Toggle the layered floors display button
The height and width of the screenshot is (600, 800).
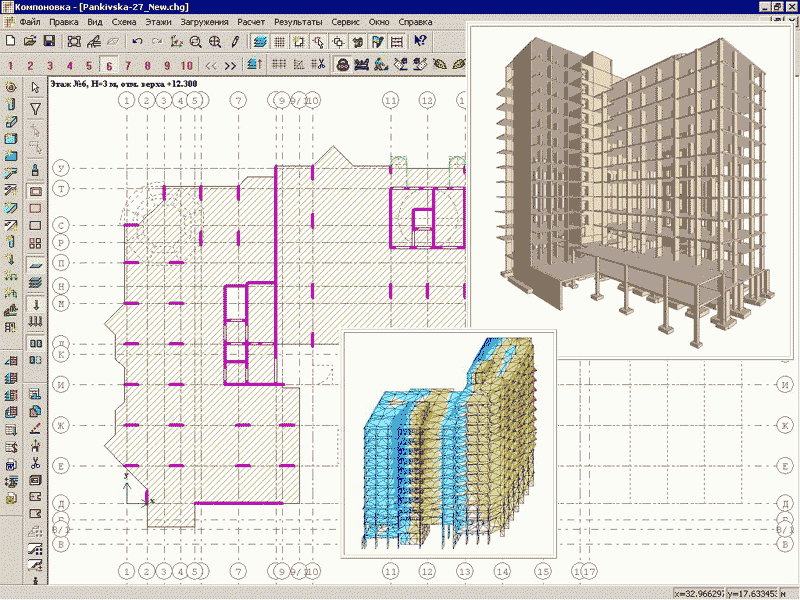(x=260, y=41)
